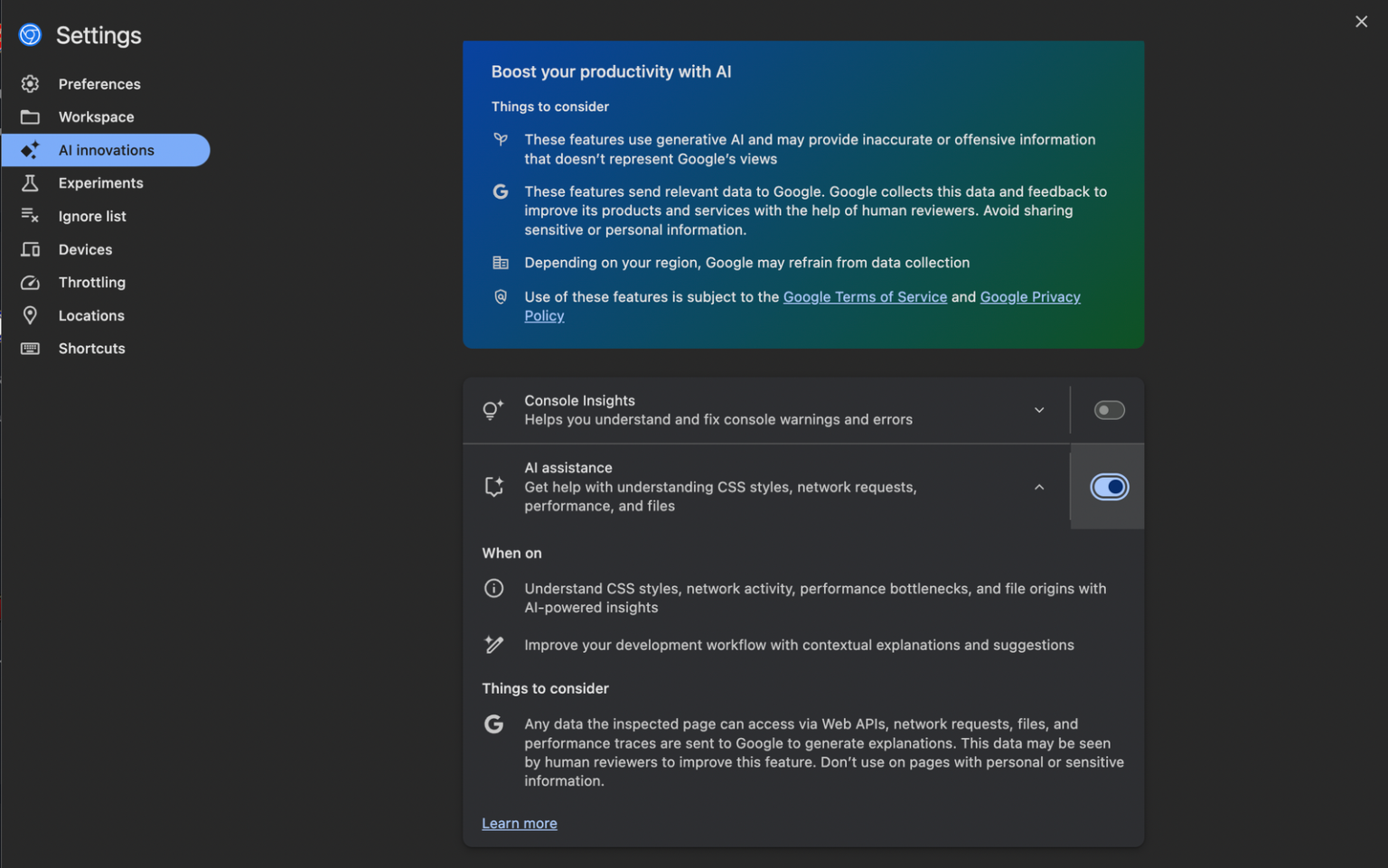1388x868 pixels.
Task: Click the Shortcuts keyboard icon
Action: [x=30, y=349]
